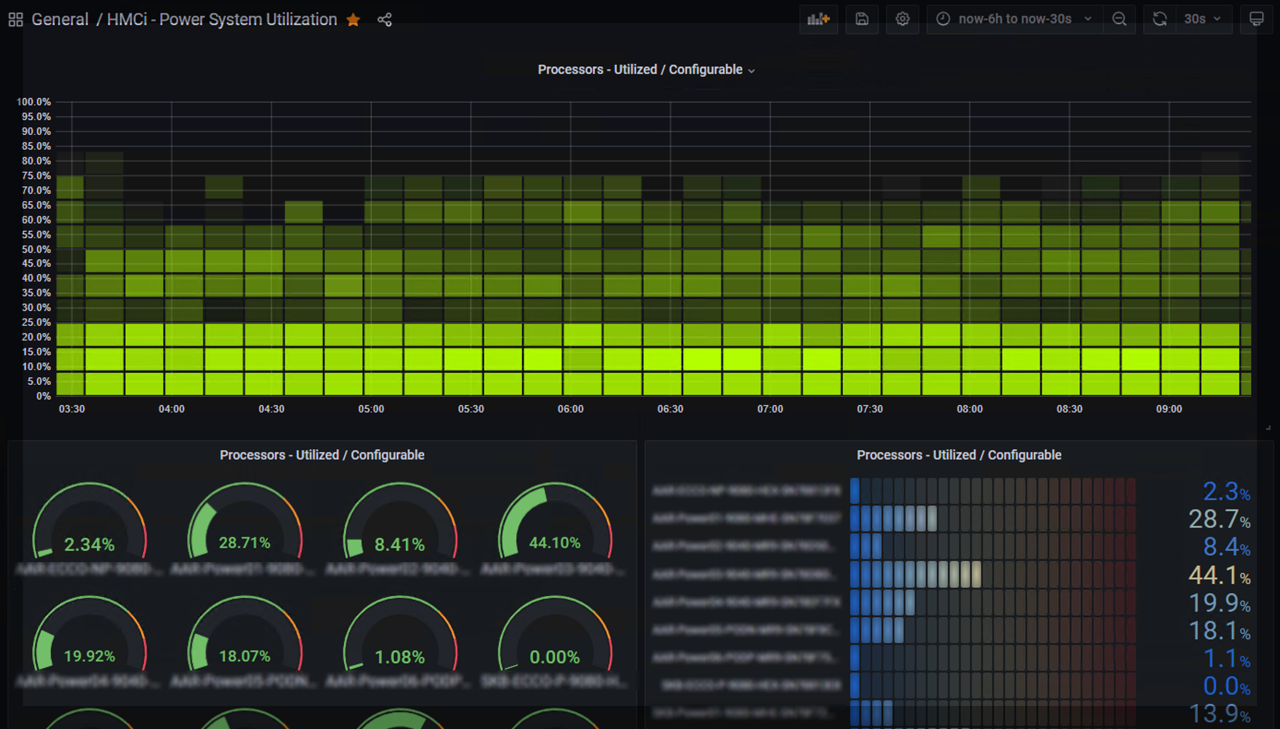Open the add panel icon

818,19
